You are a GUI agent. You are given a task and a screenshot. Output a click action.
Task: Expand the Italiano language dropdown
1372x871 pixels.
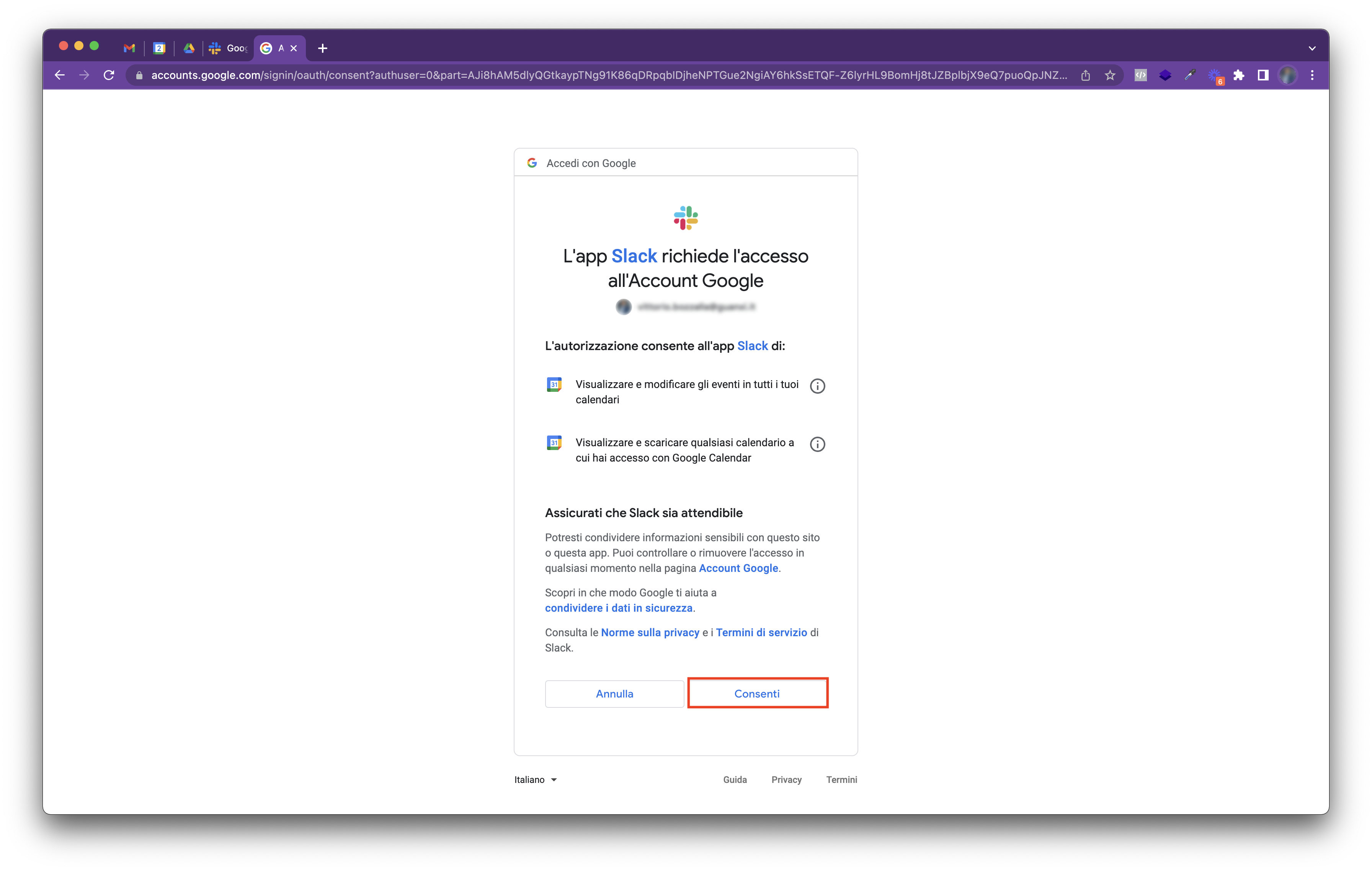pyautogui.click(x=535, y=779)
